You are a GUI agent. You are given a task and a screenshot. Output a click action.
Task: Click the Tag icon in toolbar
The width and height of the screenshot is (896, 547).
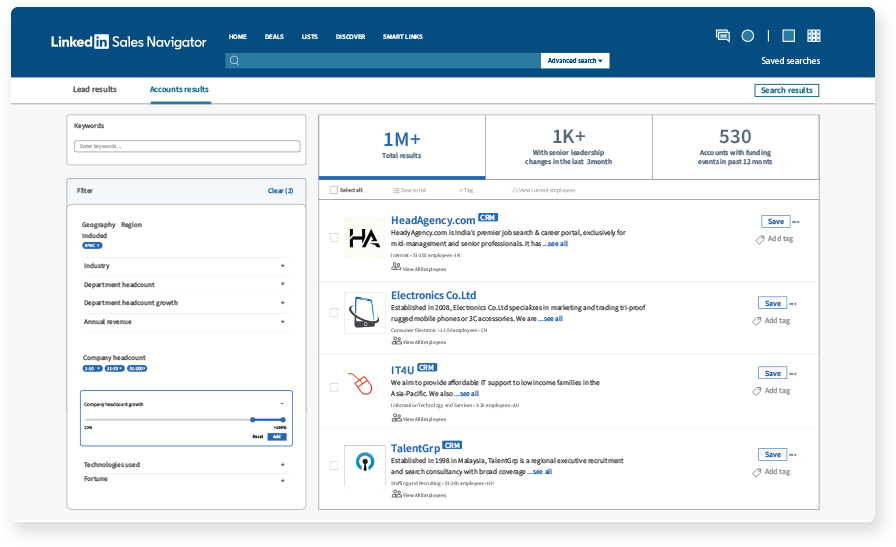pos(461,190)
